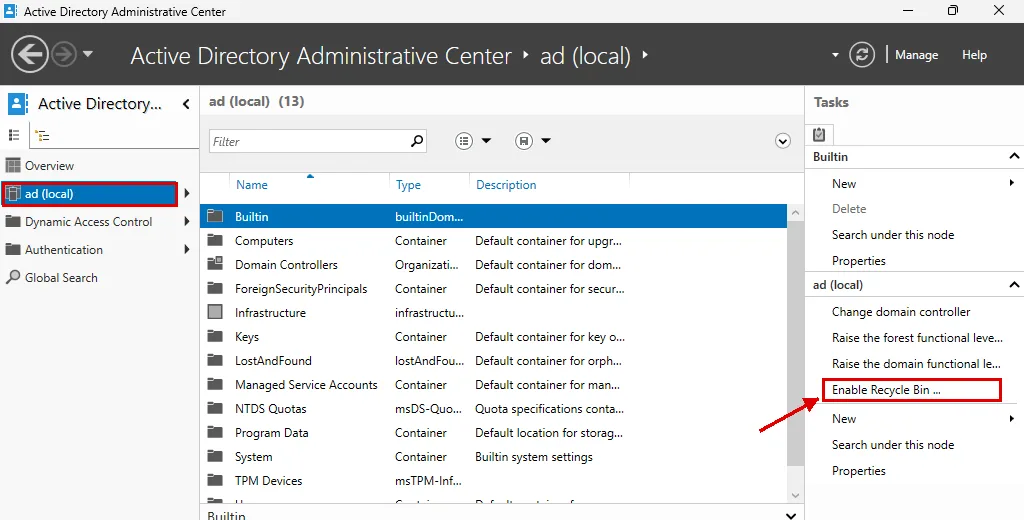Click the save queries disk icon

(x=524, y=140)
